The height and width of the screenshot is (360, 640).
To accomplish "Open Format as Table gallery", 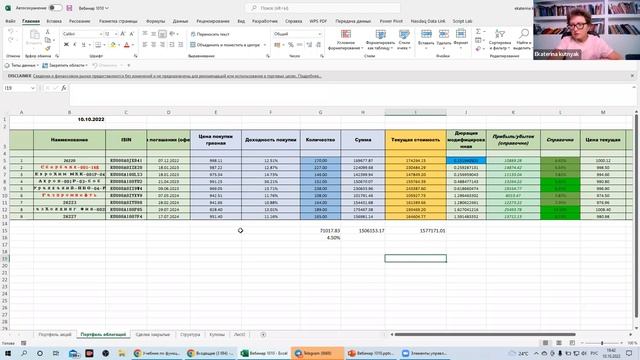I will [x=380, y=40].
